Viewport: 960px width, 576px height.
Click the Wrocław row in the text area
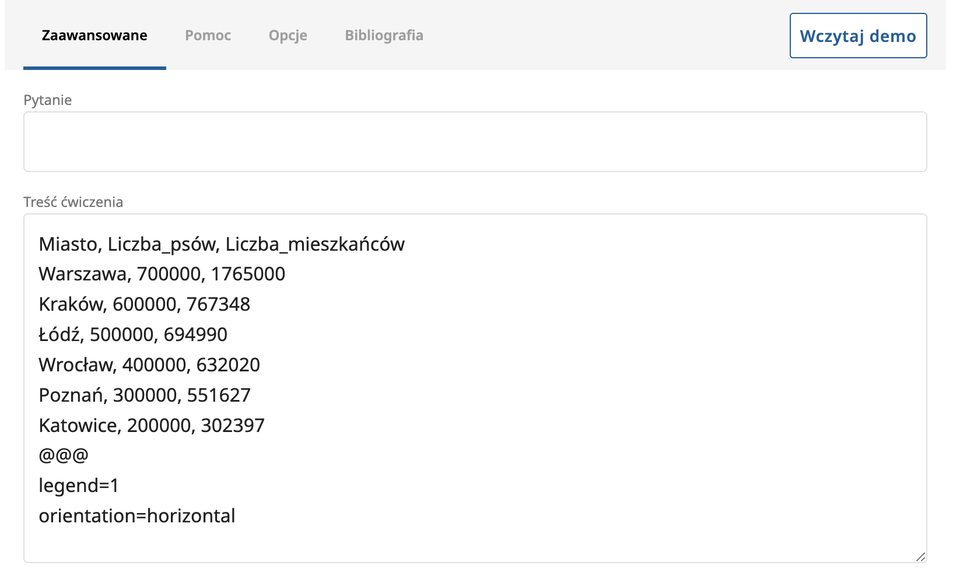coord(149,365)
